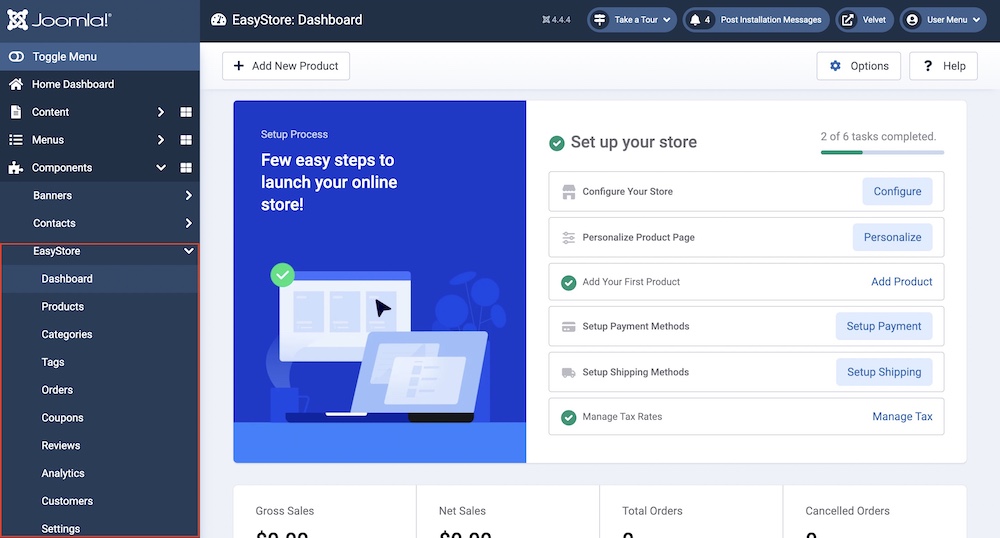Screen dimensions: 1000x538
Task: Click the sliders icon beside Personalize Product Page
Action: 568,238
